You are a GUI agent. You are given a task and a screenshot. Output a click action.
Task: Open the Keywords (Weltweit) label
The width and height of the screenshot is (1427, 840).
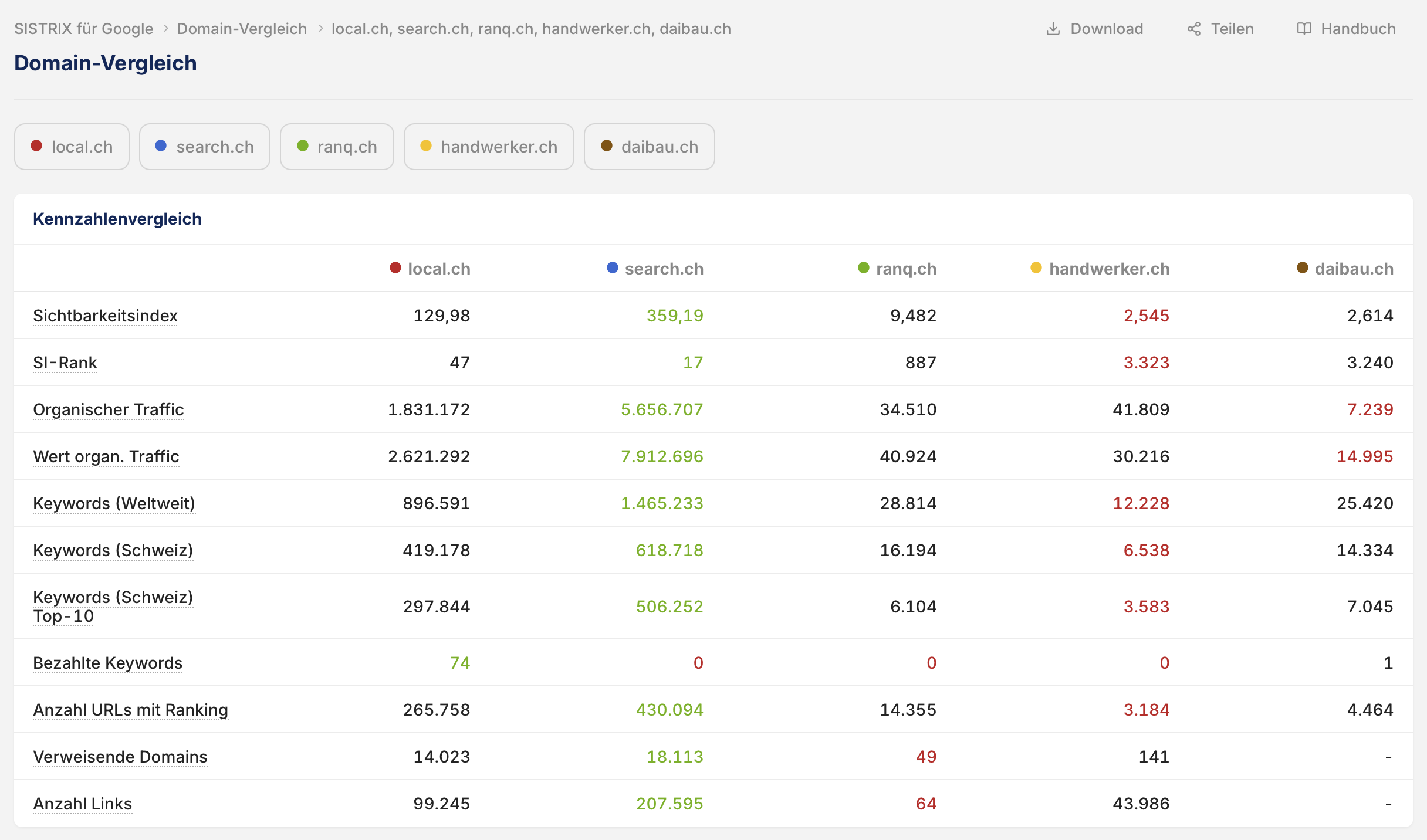click(114, 503)
